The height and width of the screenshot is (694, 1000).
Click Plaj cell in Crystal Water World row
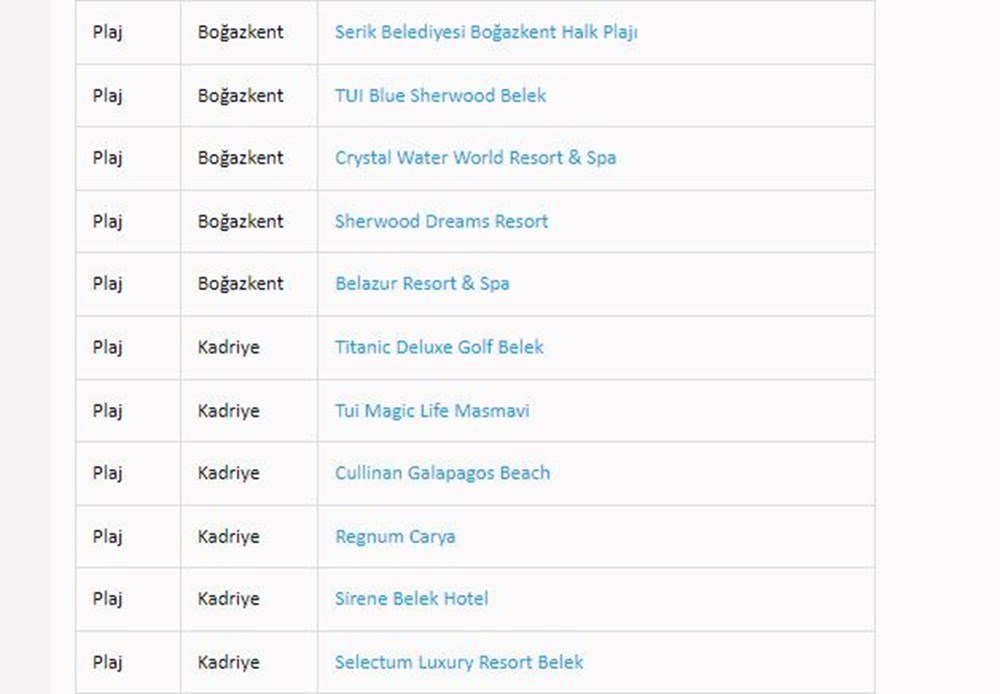(107, 158)
